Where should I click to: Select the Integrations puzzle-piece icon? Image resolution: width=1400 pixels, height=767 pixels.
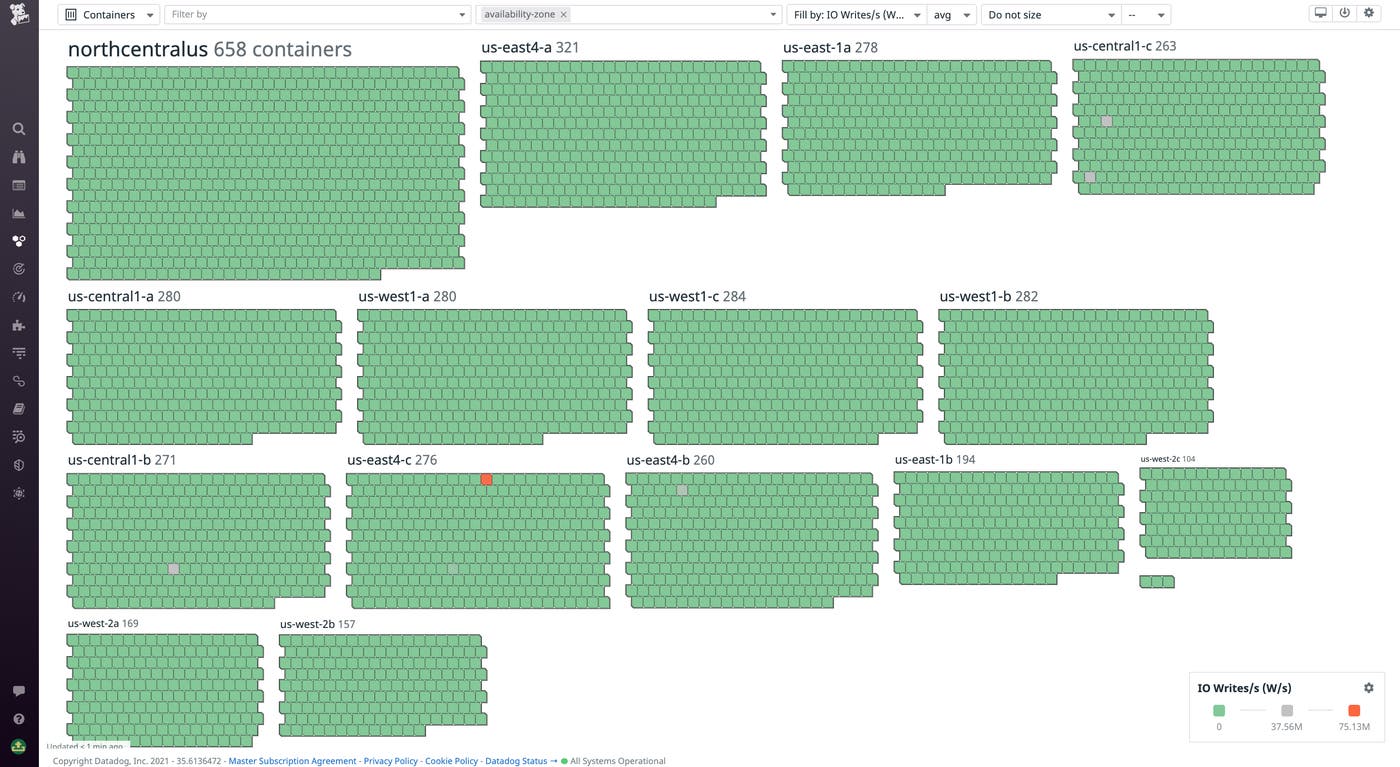pos(18,324)
